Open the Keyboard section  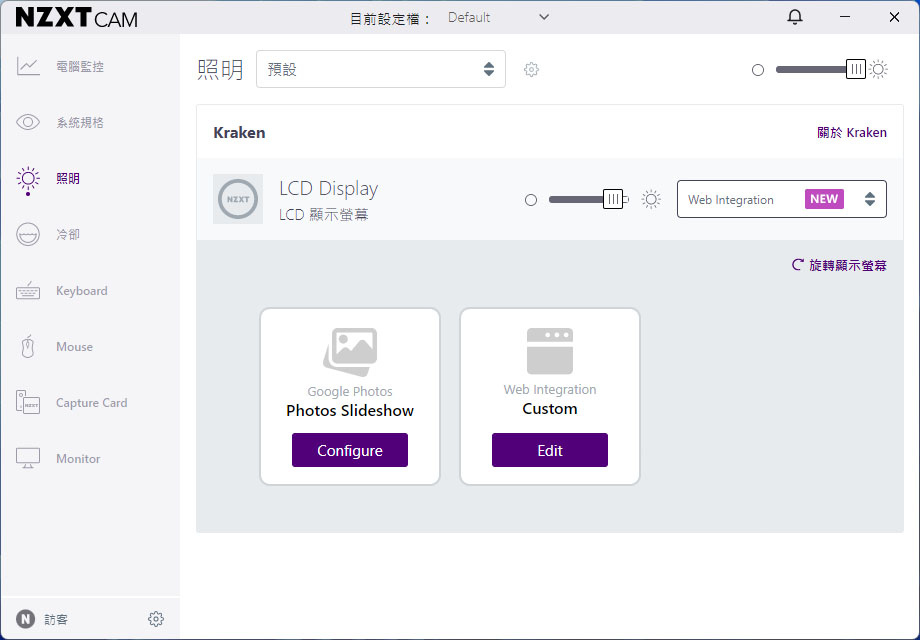(x=82, y=290)
